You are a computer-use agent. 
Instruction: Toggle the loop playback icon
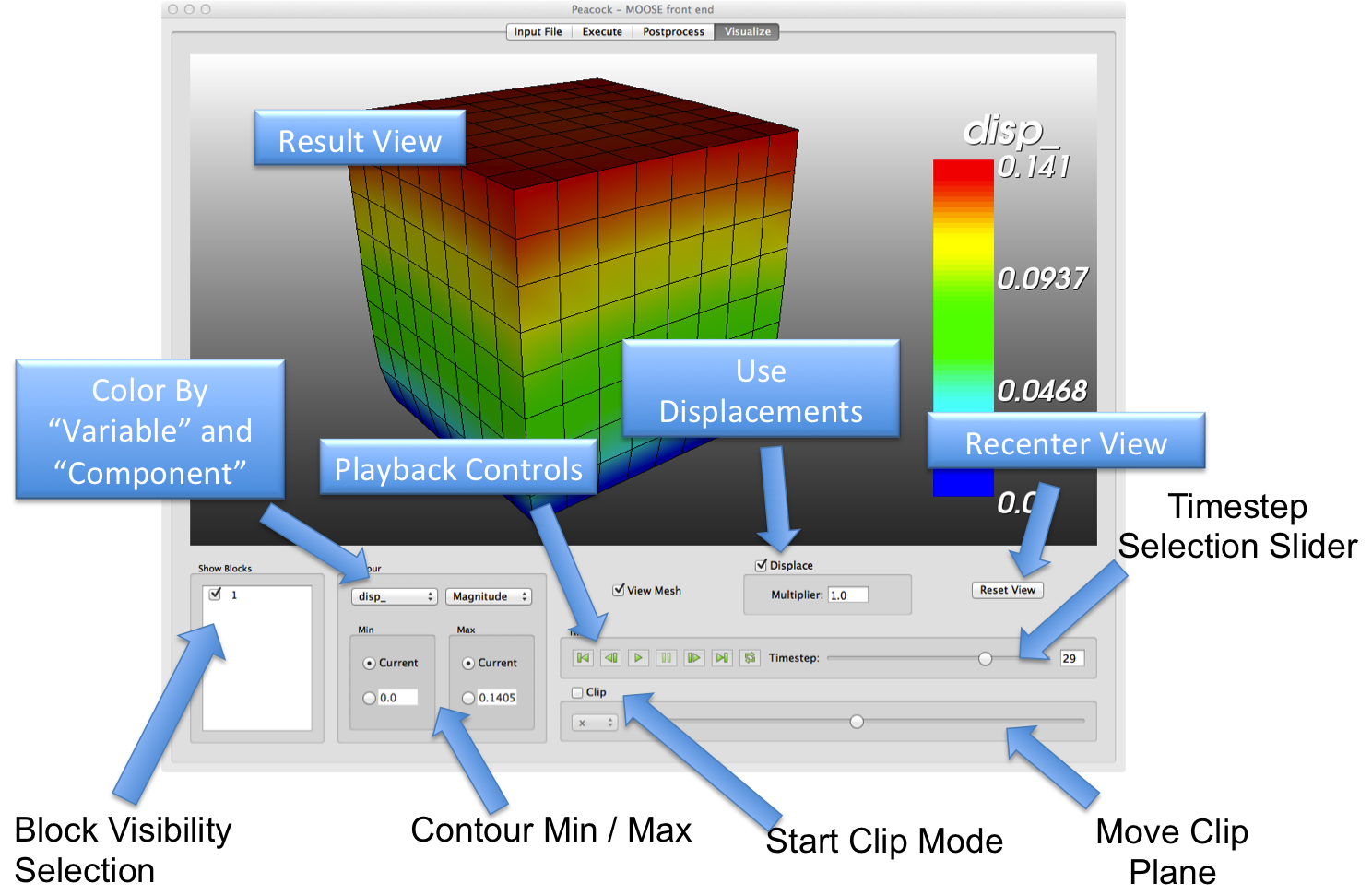click(750, 658)
